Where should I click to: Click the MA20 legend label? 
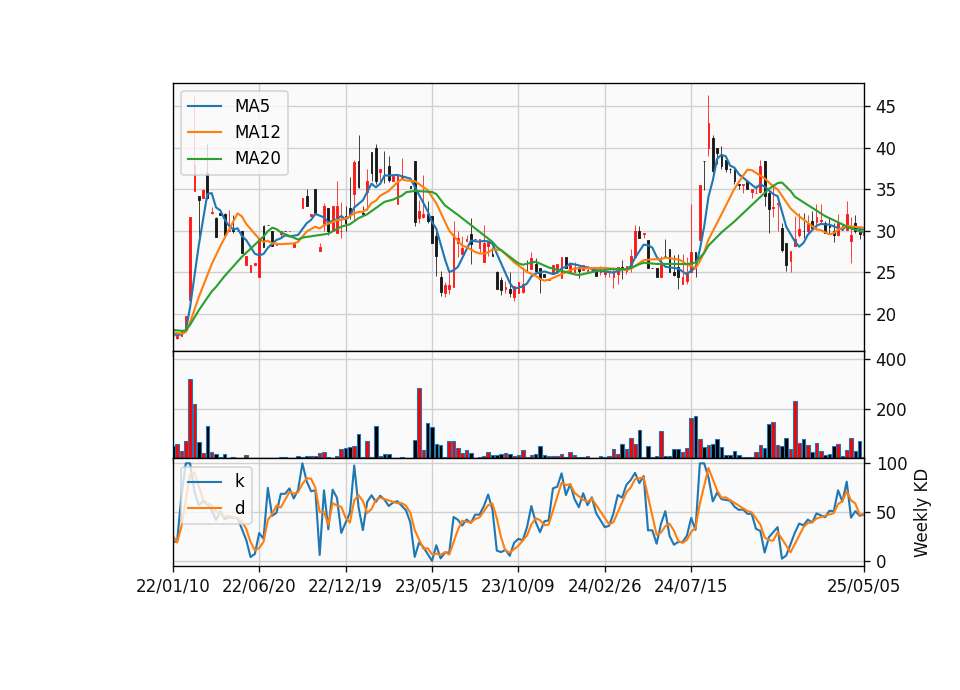click(257, 158)
